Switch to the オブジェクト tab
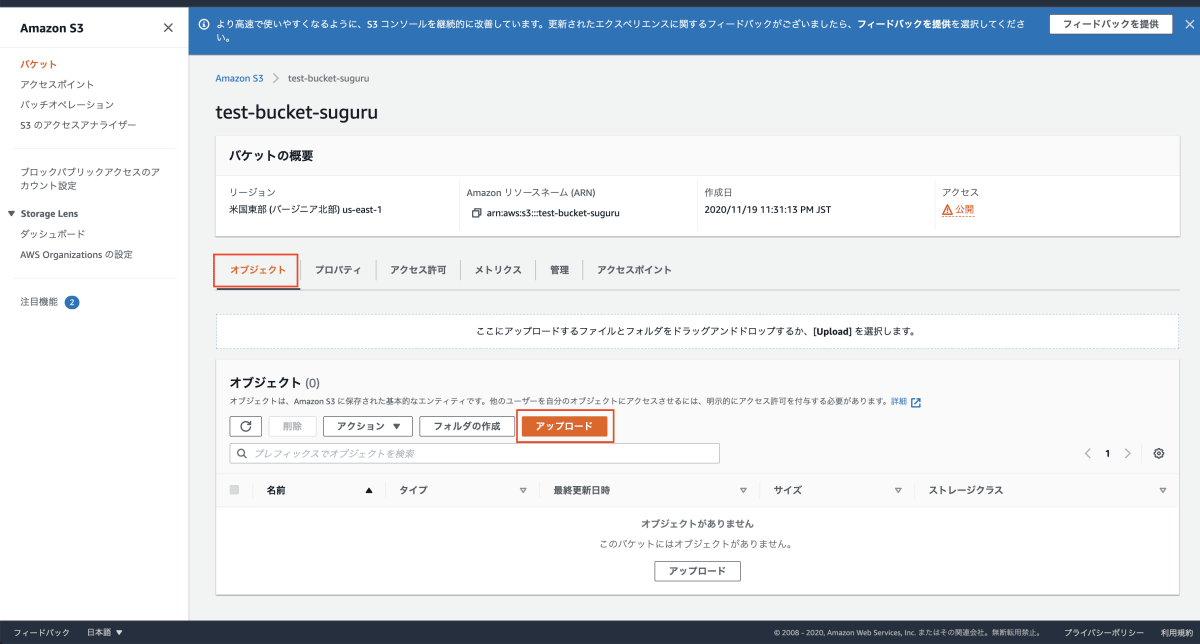Screen dimensions: 1200x644 point(258,270)
